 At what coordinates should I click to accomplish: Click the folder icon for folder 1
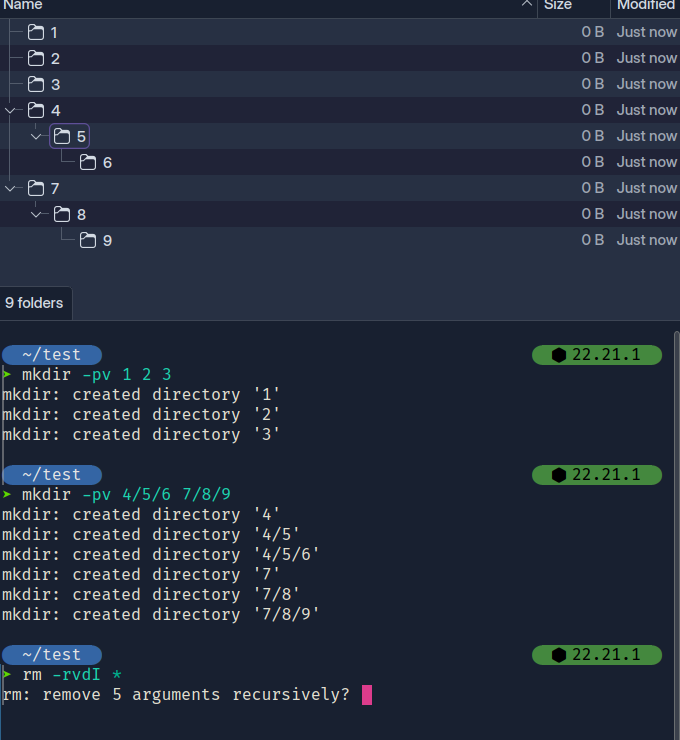pyautogui.click(x=36, y=32)
